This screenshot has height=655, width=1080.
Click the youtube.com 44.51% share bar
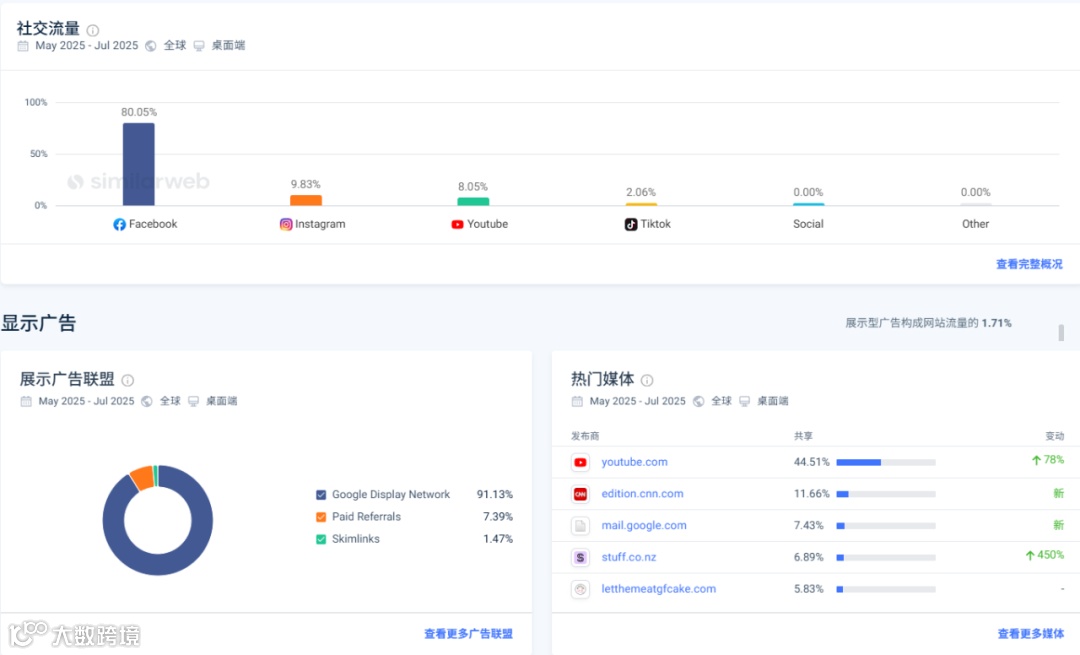point(886,462)
